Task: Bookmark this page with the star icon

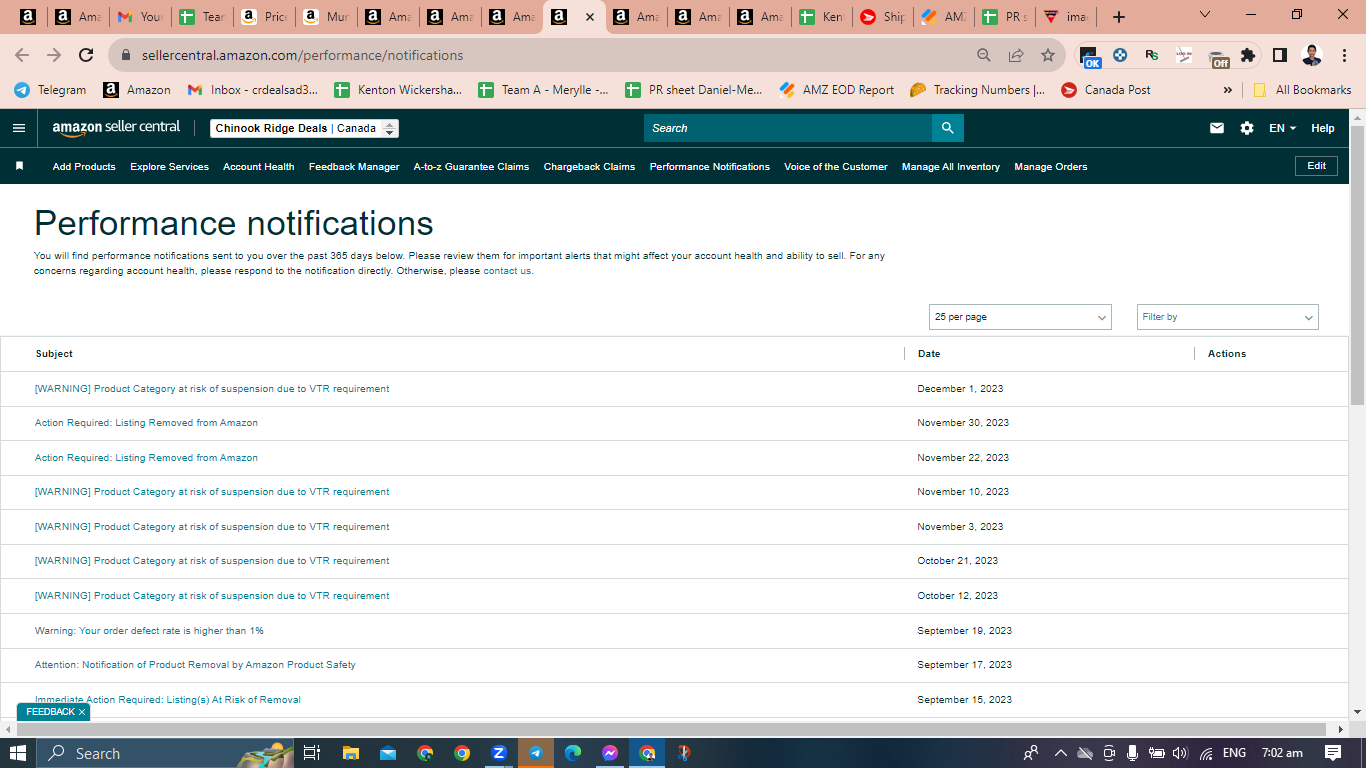Action: coord(1048,55)
